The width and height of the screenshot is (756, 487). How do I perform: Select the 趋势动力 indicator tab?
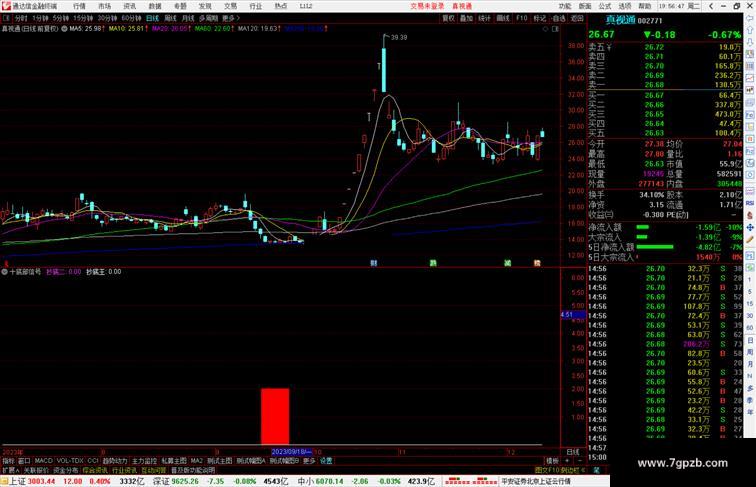point(115,460)
